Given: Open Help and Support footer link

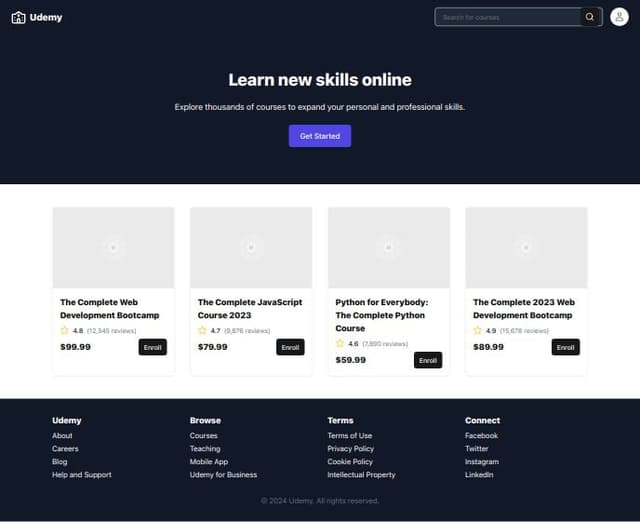Looking at the screenshot, I should [x=82, y=475].
